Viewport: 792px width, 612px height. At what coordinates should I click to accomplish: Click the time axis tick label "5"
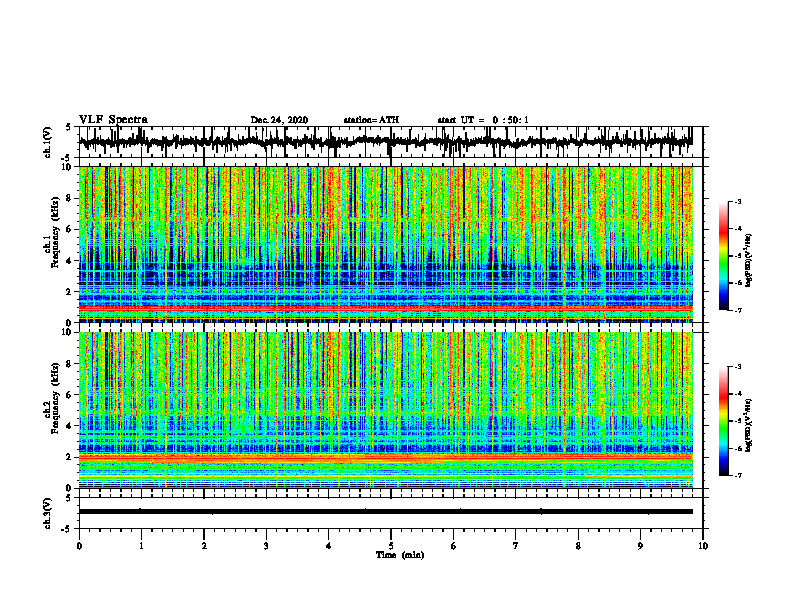click(391, 546)
